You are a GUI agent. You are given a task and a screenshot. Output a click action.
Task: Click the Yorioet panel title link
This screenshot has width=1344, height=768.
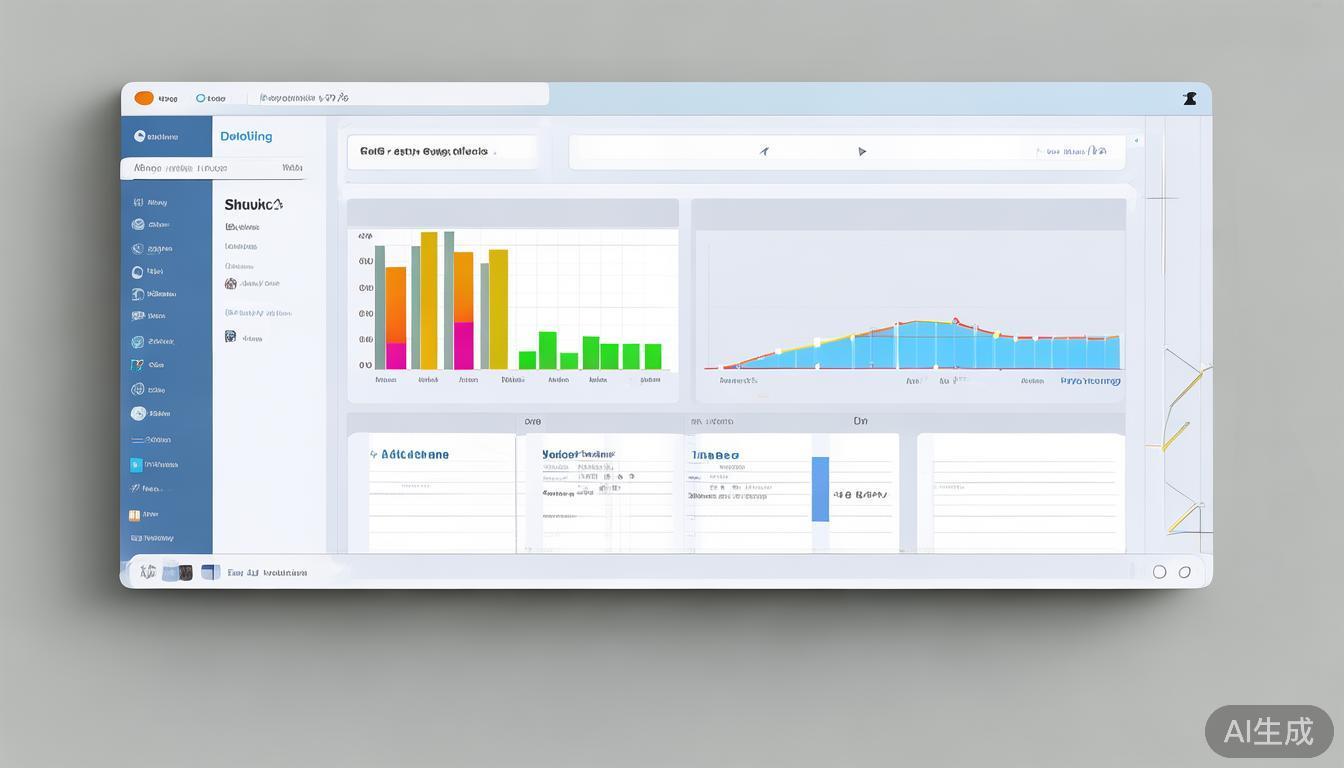[577, 454]
